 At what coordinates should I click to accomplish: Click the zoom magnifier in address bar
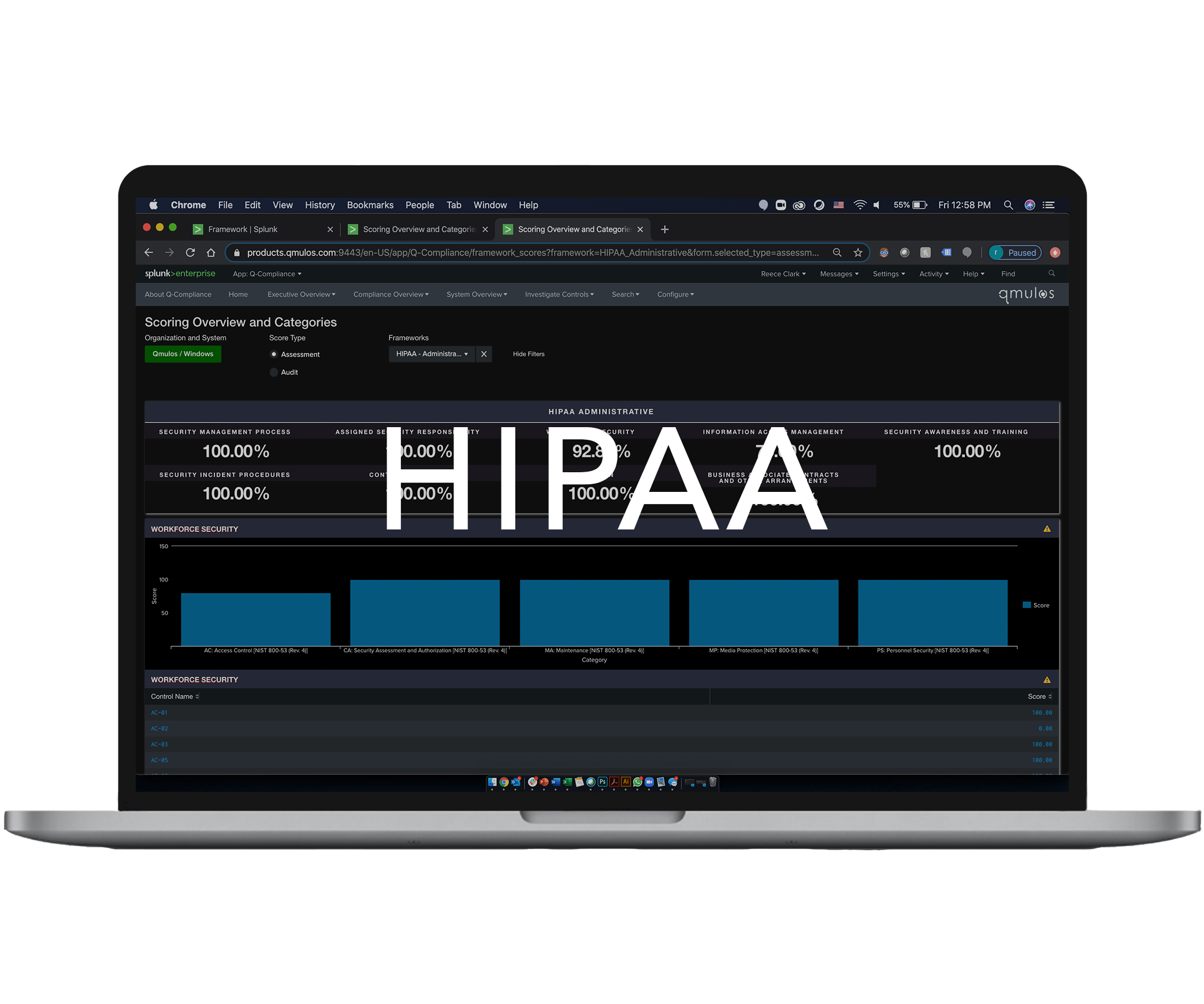point(837,253)
